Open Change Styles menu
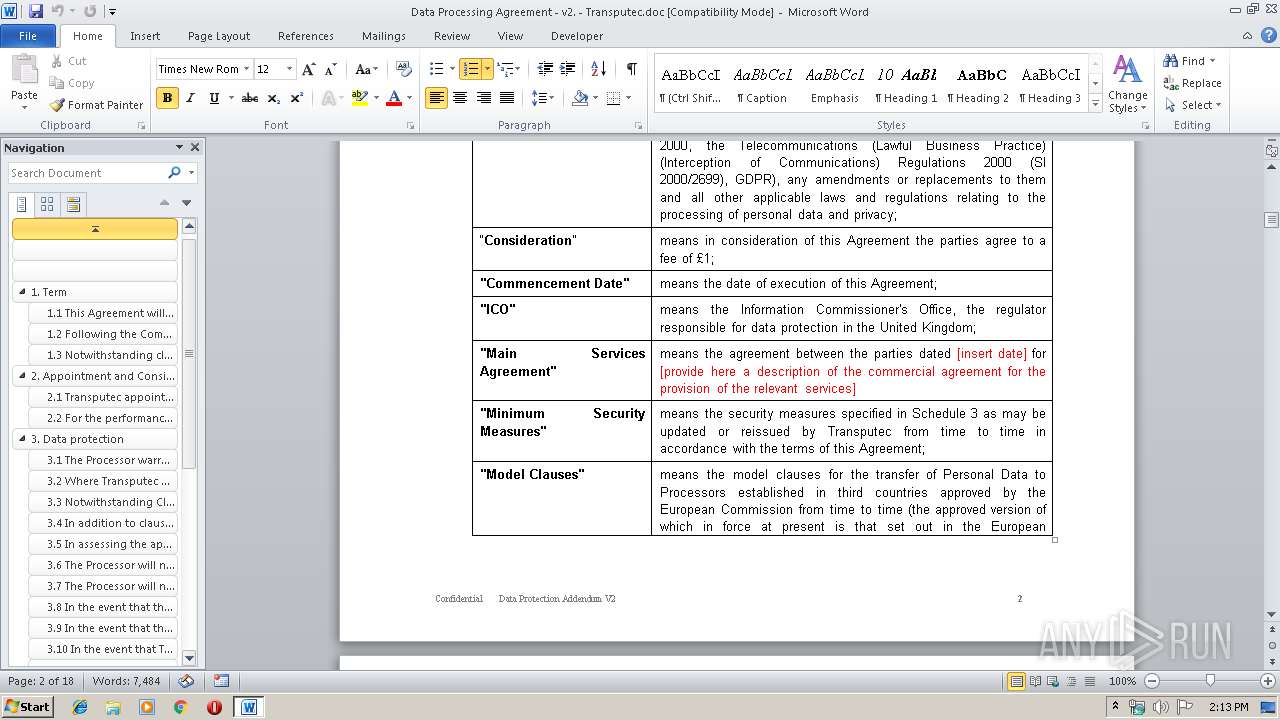Screen dimensions: 1280x720 coord(1127,84)
